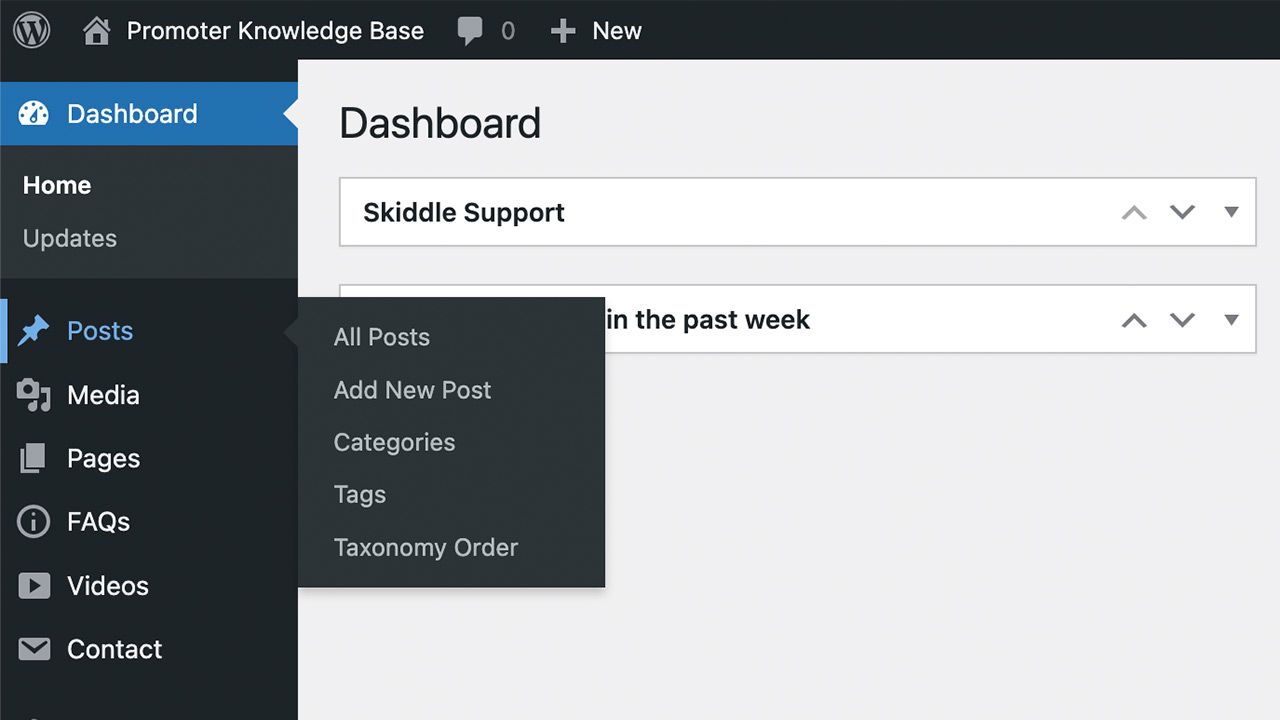Toggle the Skiddle Support panel triangle
The image size is (1280, 720).
[x=1231, y=212]
